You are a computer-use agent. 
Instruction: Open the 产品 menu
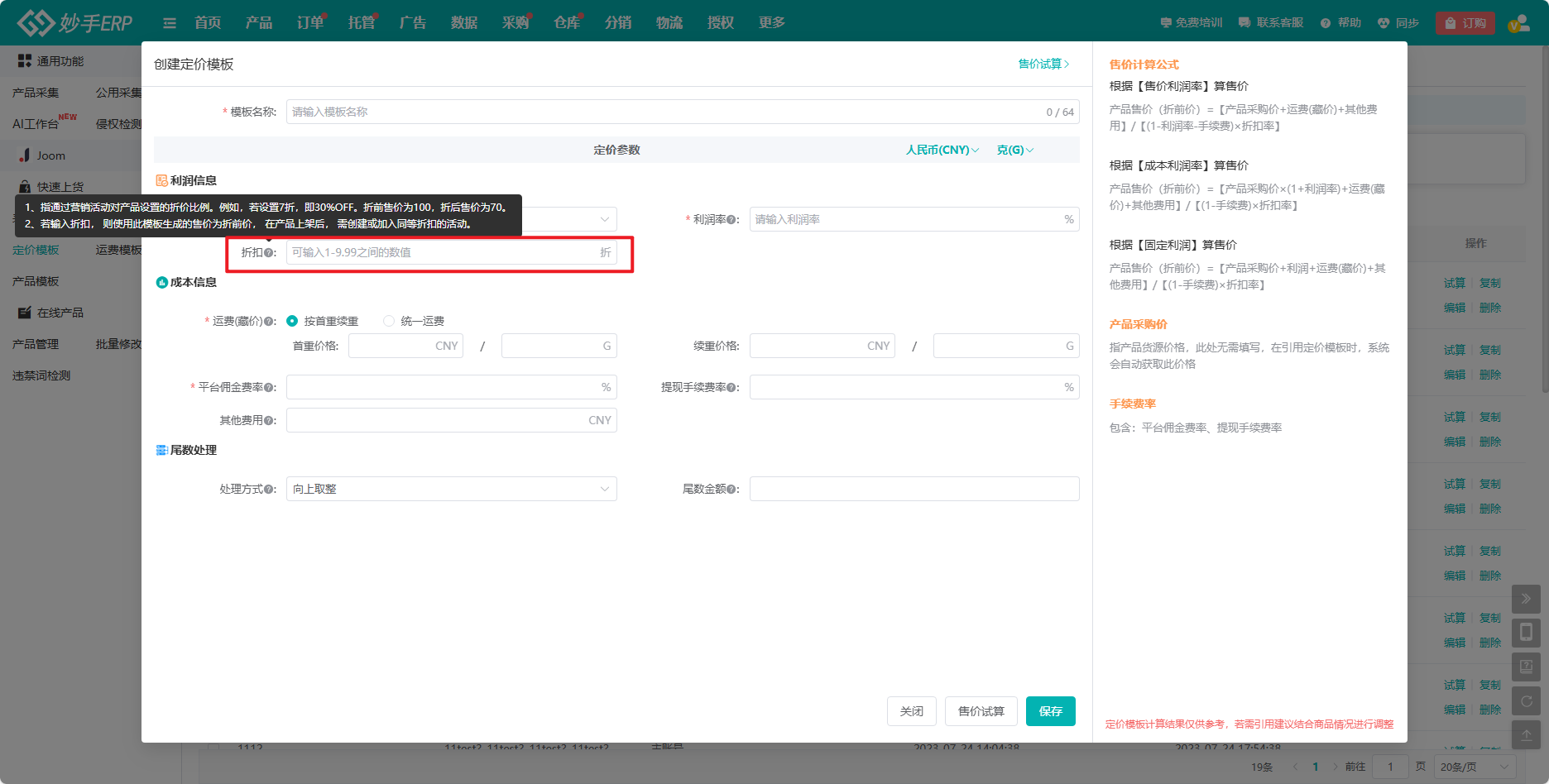point(259,23)
